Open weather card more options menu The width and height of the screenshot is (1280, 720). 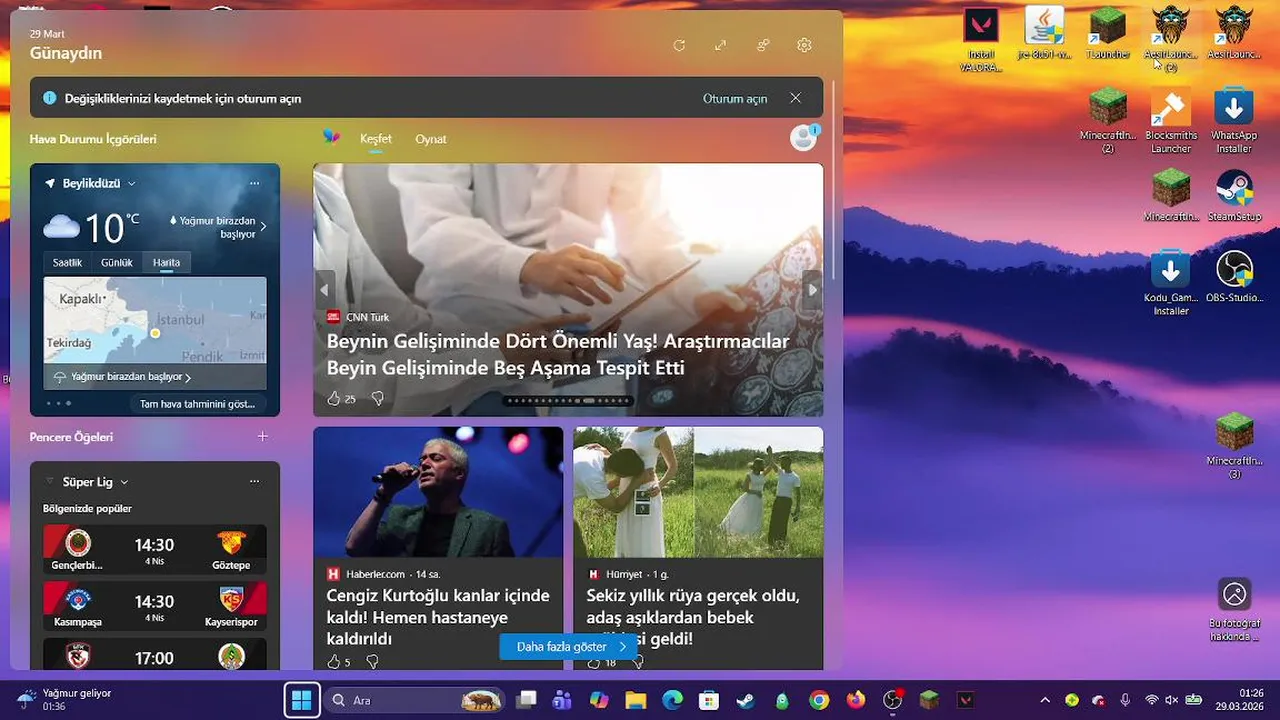(x=254, y=183)
